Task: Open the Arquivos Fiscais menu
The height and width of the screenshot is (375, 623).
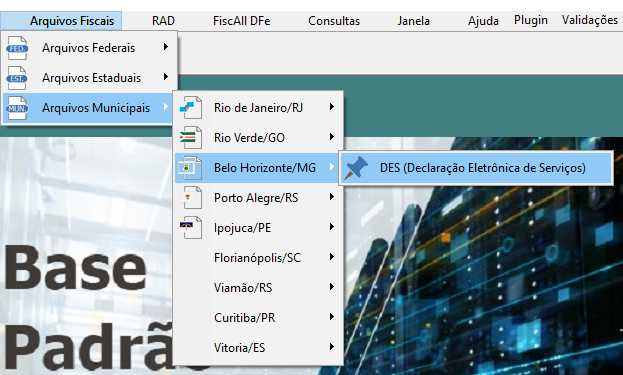Action: click(61, 21)
